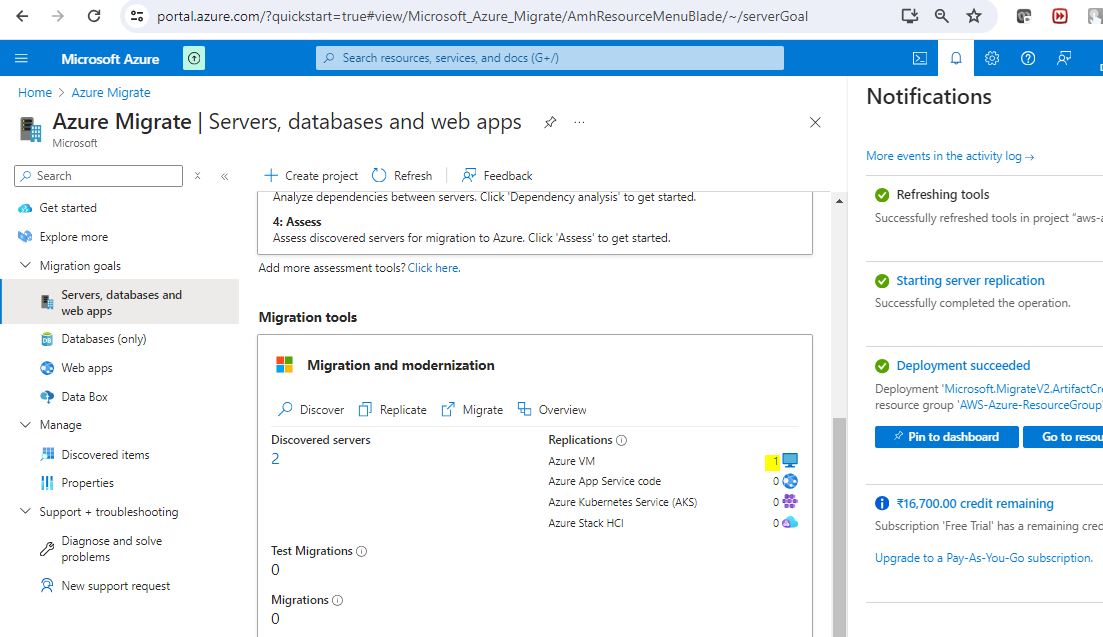Click the Create project button

[x=311, y=175]
